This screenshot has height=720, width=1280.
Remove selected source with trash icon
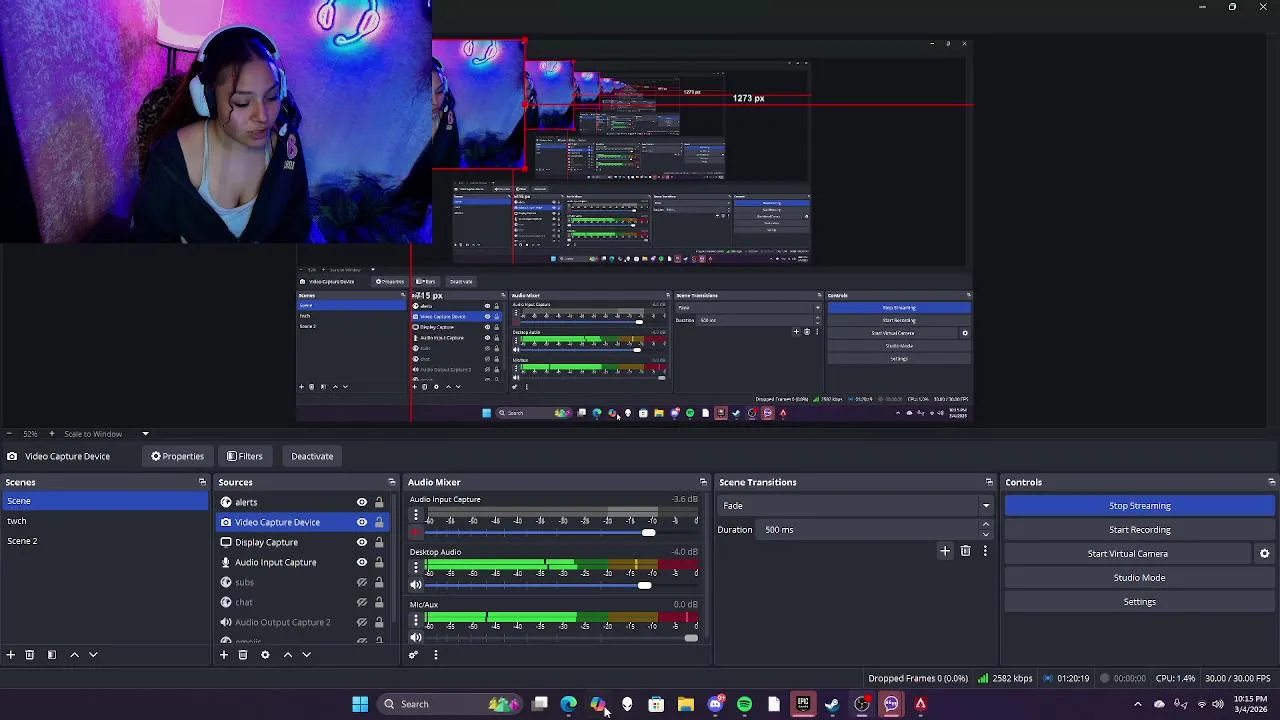click(243, 655)
